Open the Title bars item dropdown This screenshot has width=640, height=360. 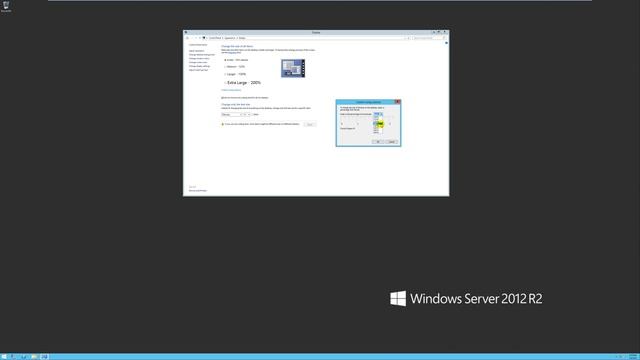pos(231,115)
